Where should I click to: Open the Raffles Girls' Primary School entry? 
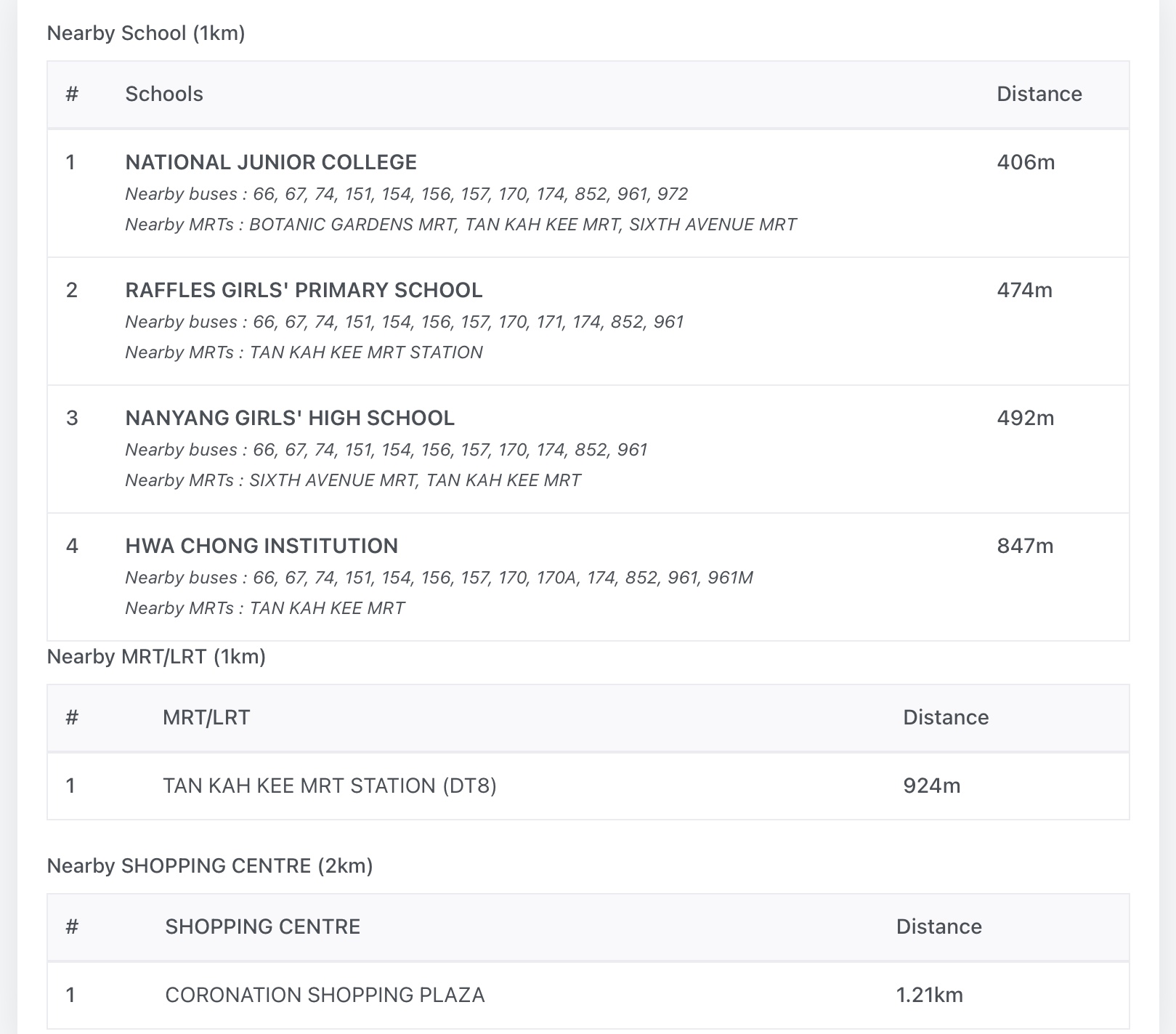click(304, 290)
